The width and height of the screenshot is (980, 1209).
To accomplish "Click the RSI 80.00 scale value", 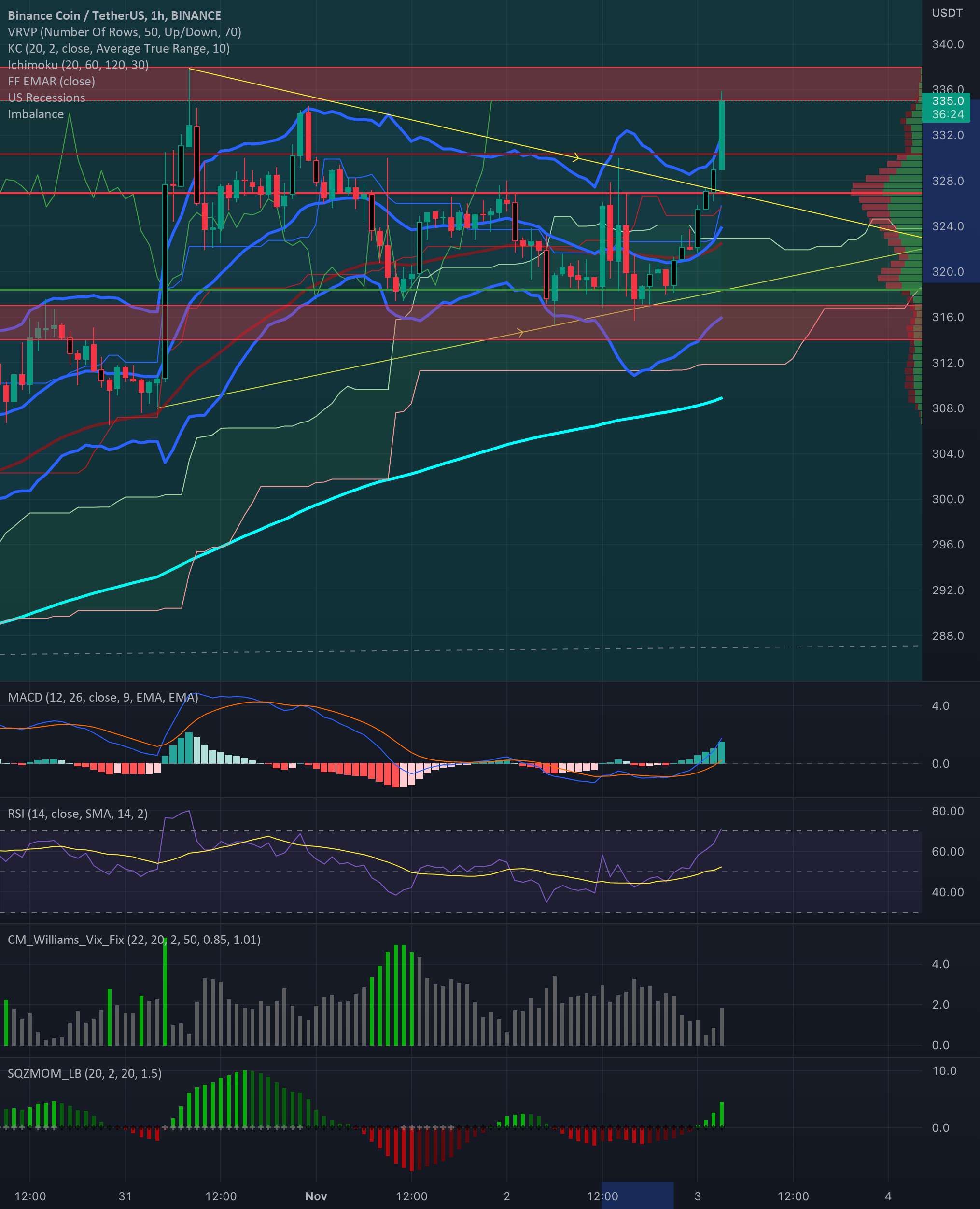I will tap(948, 811).
